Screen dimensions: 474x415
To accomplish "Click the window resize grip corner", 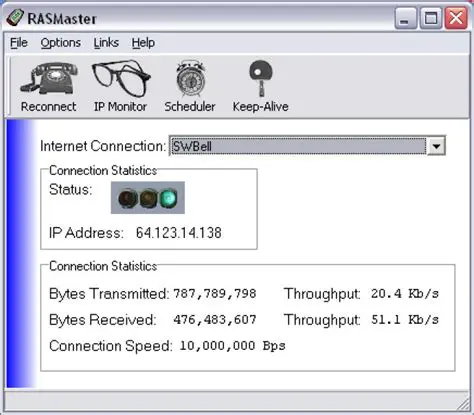I will [463, 405].
